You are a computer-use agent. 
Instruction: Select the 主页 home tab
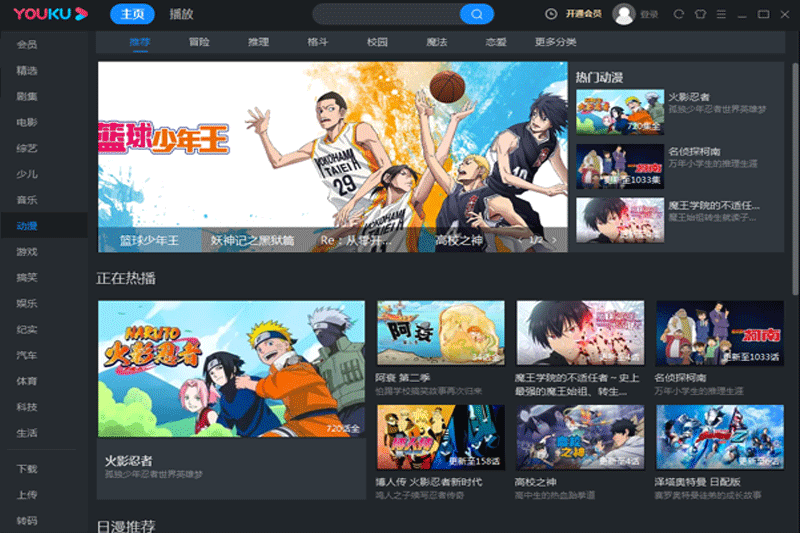132,14
